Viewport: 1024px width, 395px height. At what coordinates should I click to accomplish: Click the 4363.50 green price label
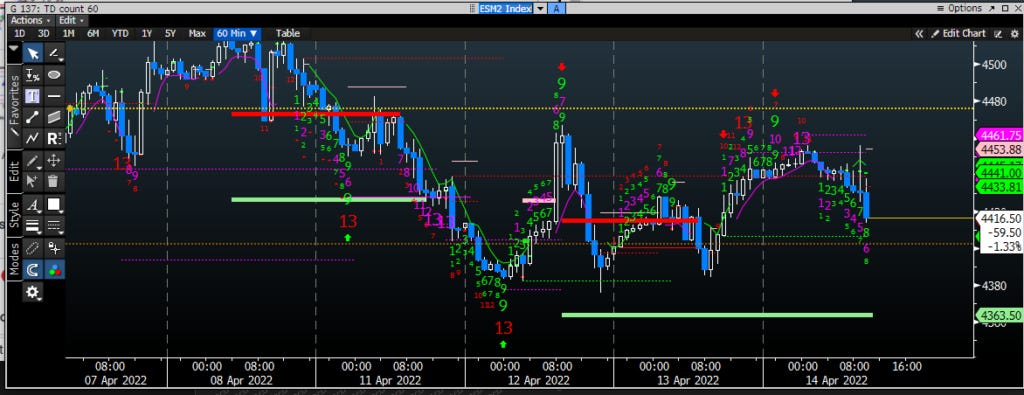[999, 315]
